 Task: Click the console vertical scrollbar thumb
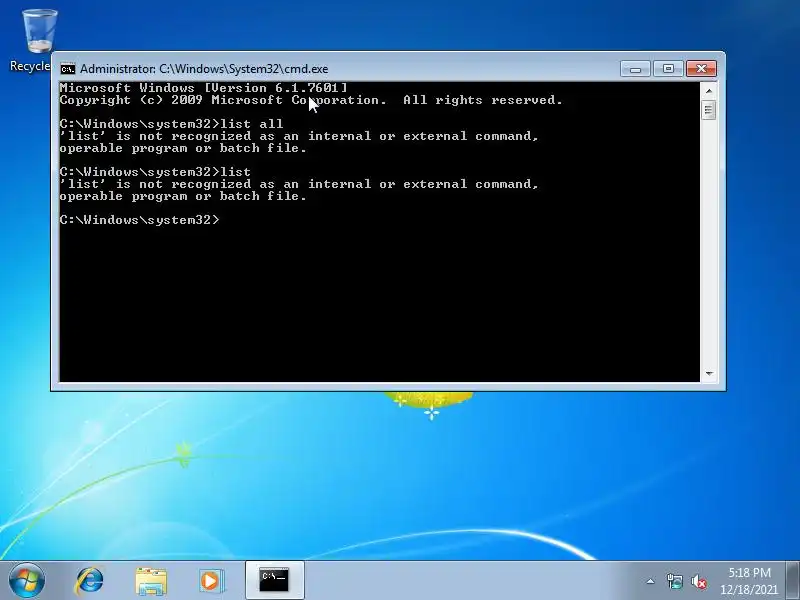709,110
